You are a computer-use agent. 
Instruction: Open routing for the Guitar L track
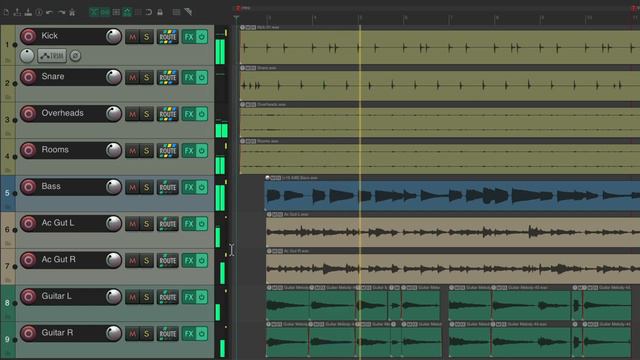tap(168, 297)
